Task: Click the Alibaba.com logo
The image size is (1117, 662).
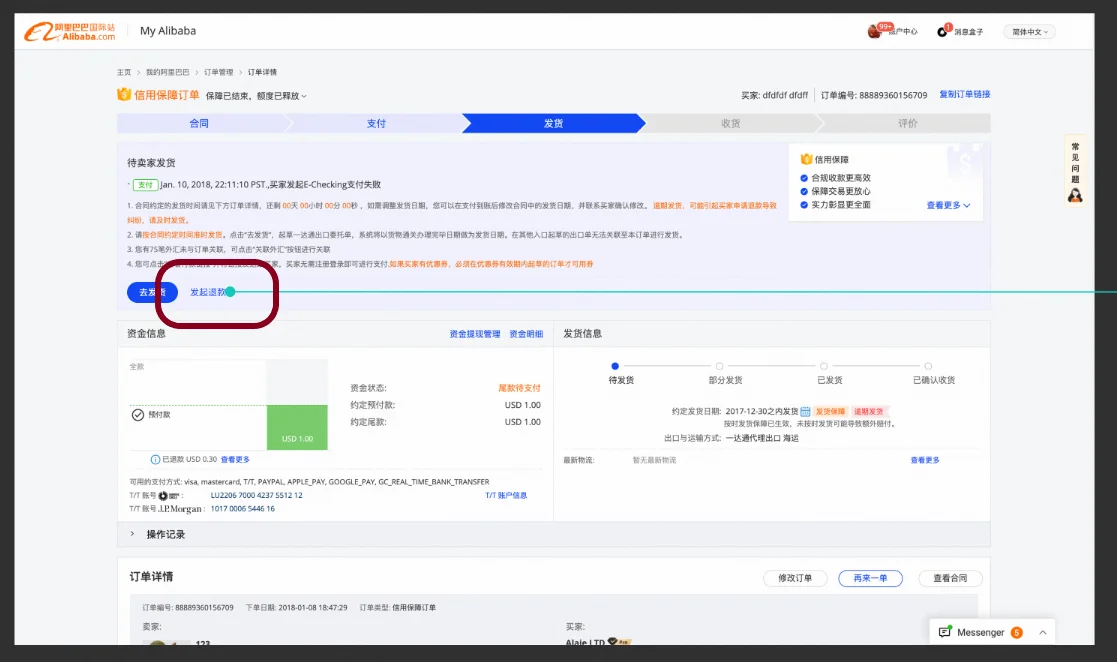Action: click(x=70, y=32)
